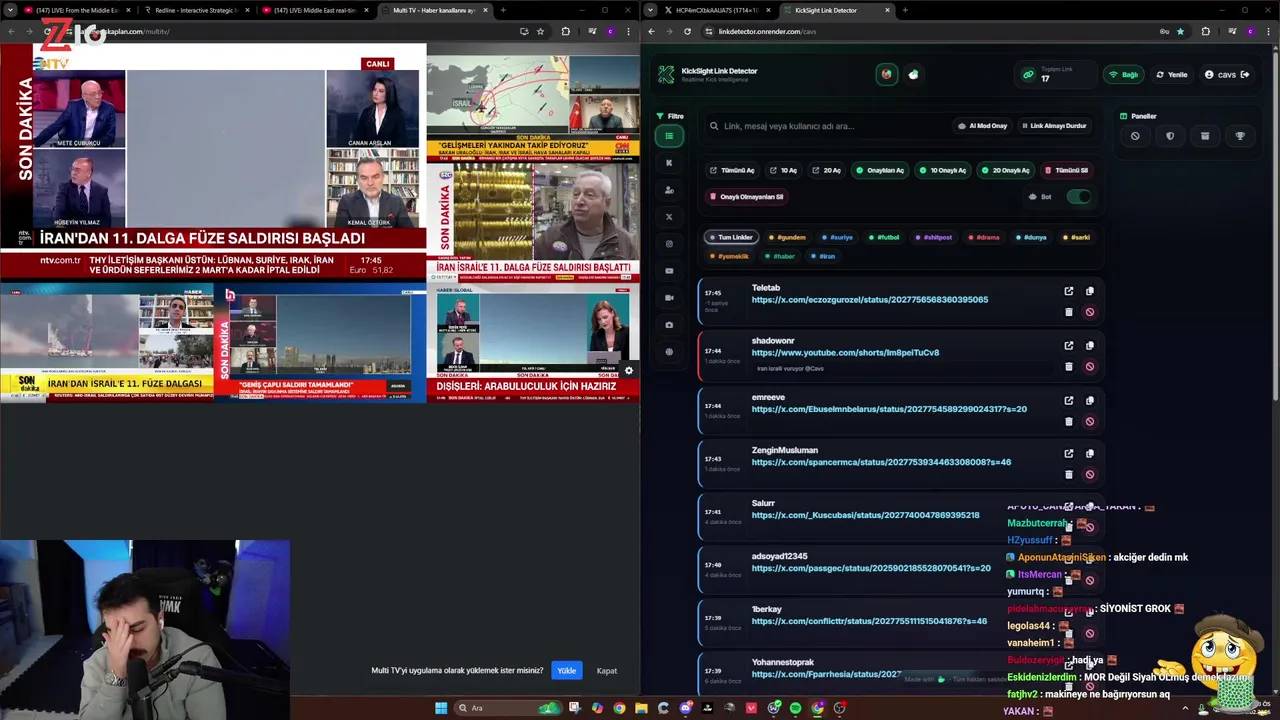Click the Bağlı connection status button
Image resolution: width=1280 pixels, height=720 pixels.
tap(1124, 75)
